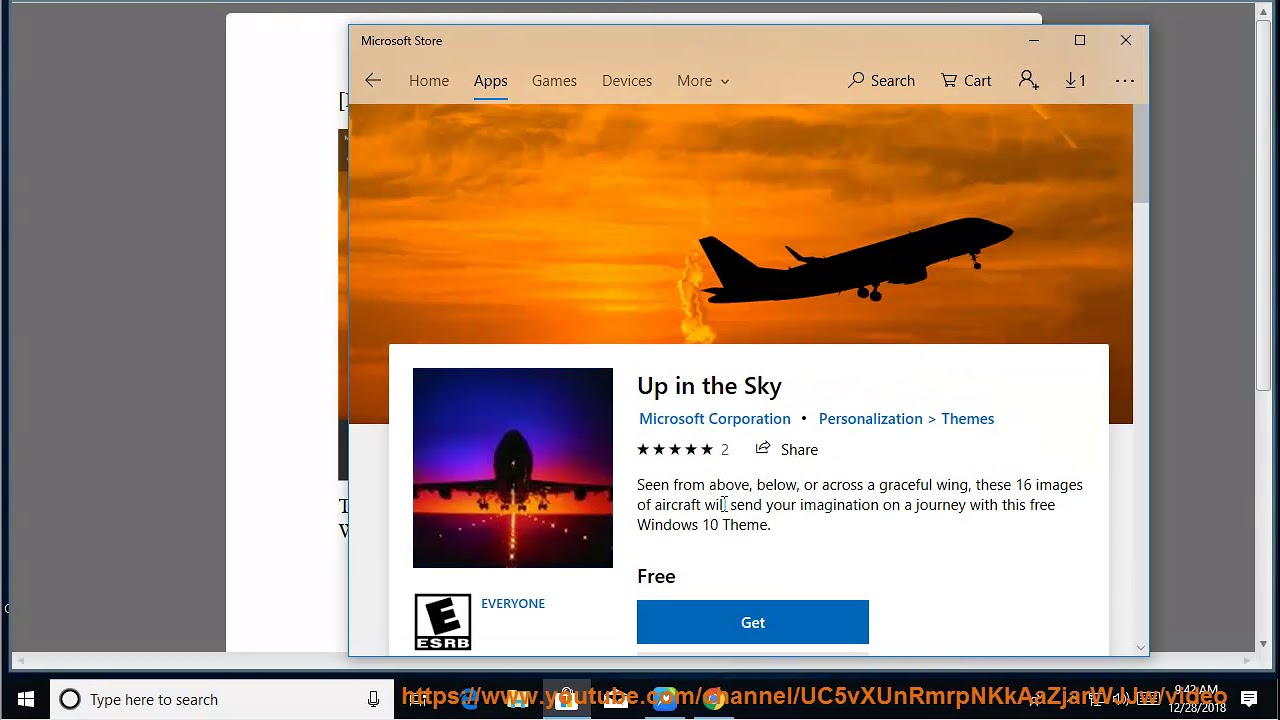Open downloads and updates indicator
The image size is (1280, 720).
[1075, 81]
